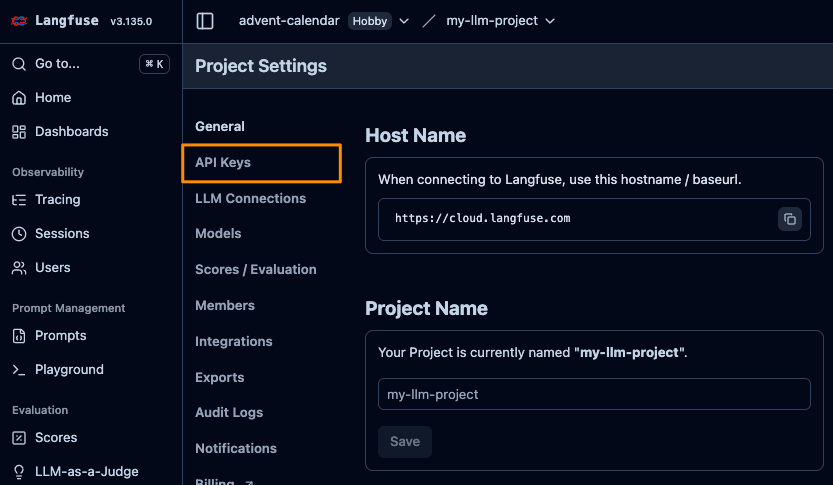Copy the hostname URL to clipboard

pyautogui.click(x=790, y=219)
